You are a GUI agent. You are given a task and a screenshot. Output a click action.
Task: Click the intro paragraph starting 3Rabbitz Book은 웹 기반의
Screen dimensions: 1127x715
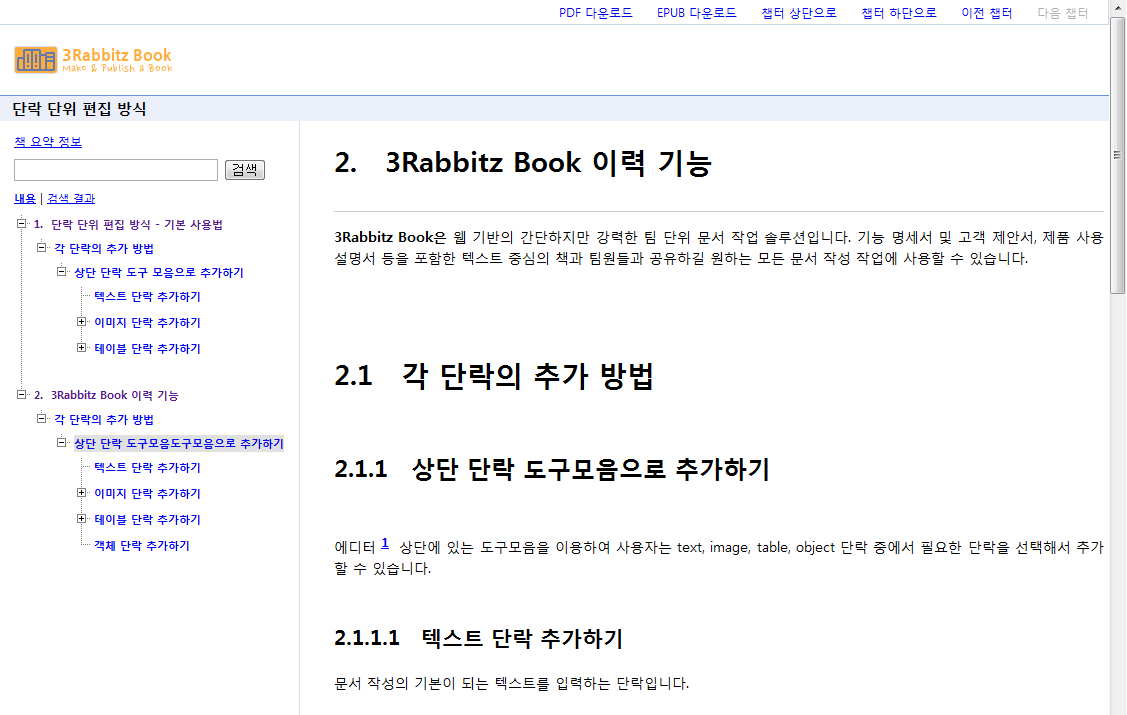pyautogui.click(x=719, y=248)
